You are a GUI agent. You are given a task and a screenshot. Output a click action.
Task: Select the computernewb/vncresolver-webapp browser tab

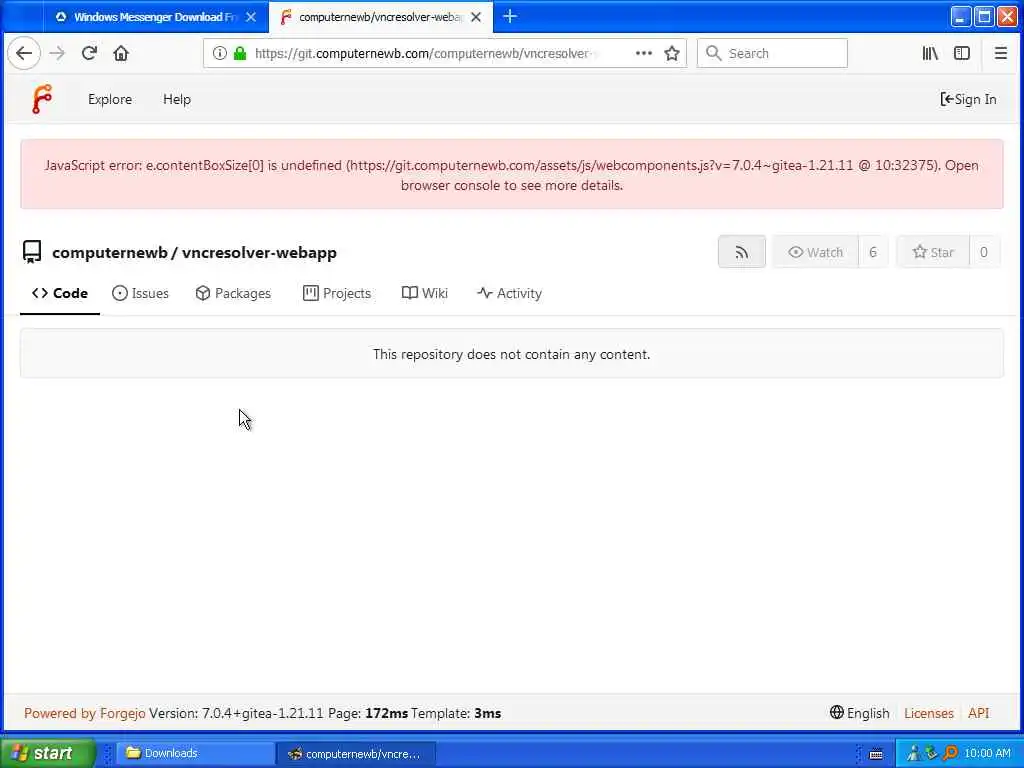(x=381, y=17)
